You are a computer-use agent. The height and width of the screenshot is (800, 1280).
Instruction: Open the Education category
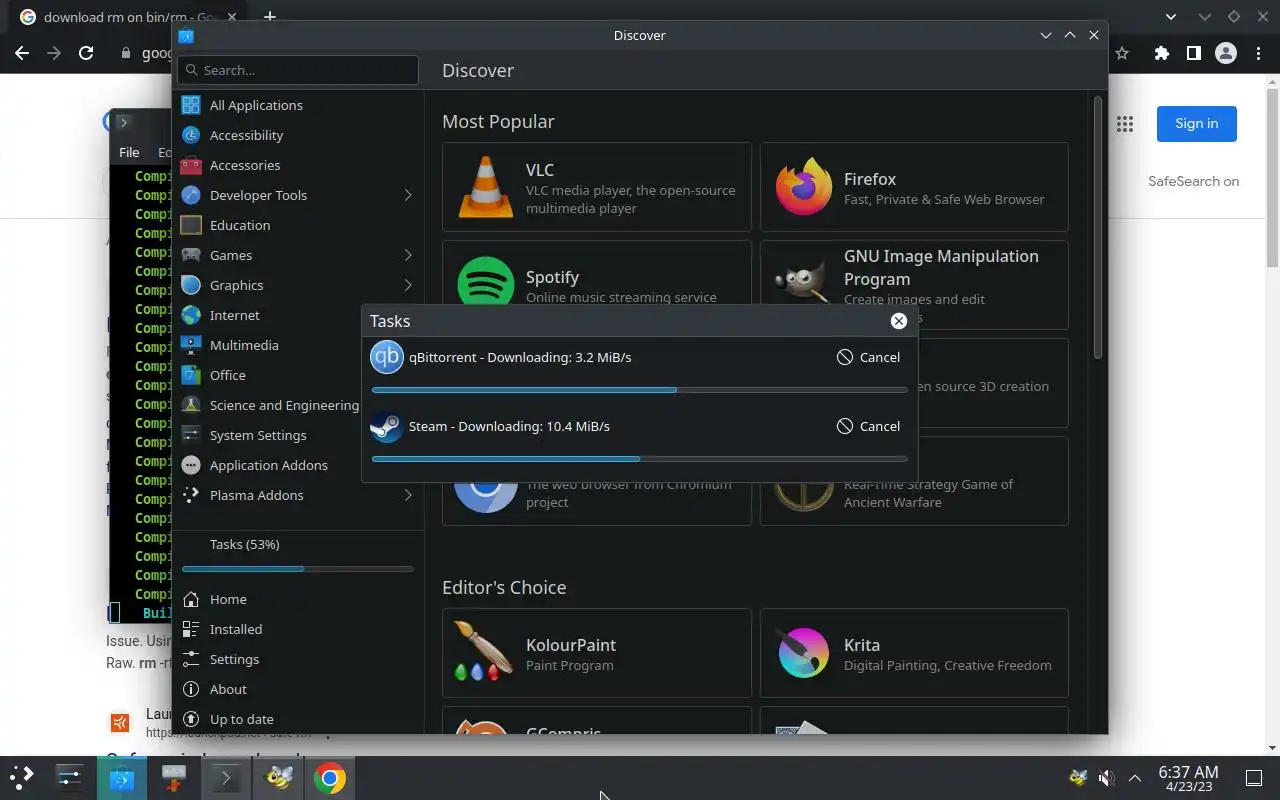click(x=298, y=225)
